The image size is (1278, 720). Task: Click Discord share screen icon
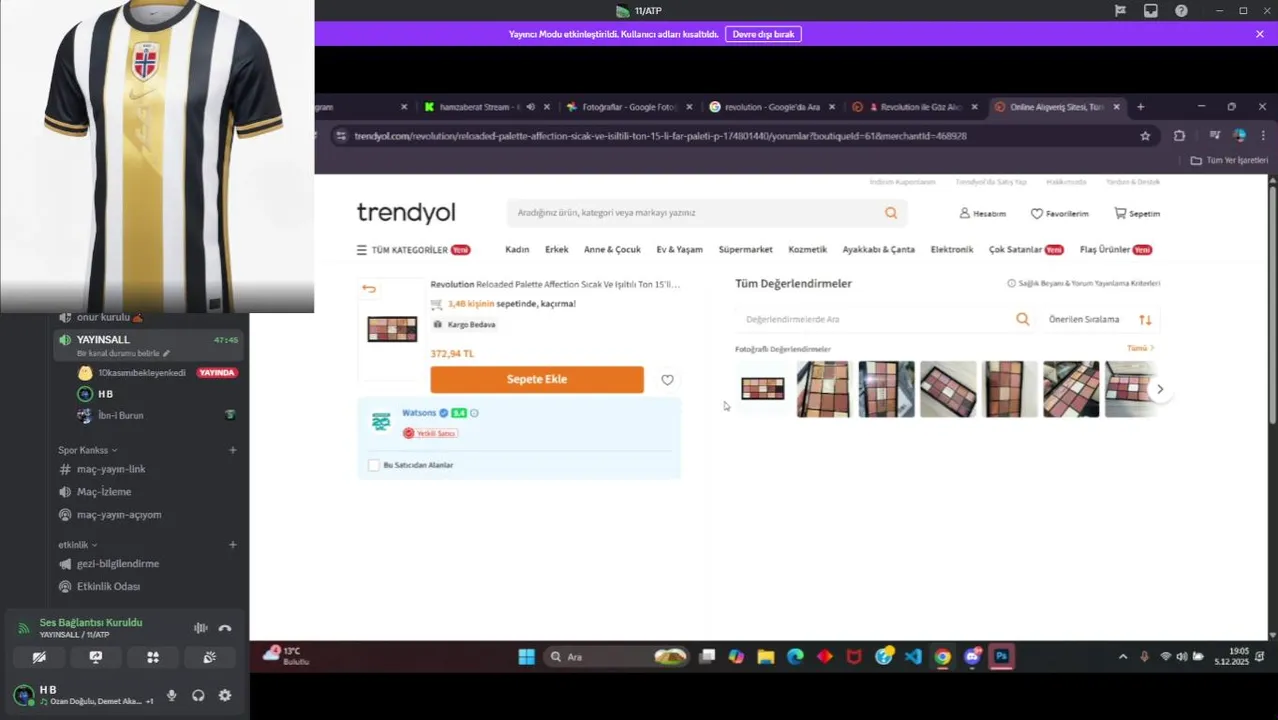pyautogui.click(x=96, y=657)
